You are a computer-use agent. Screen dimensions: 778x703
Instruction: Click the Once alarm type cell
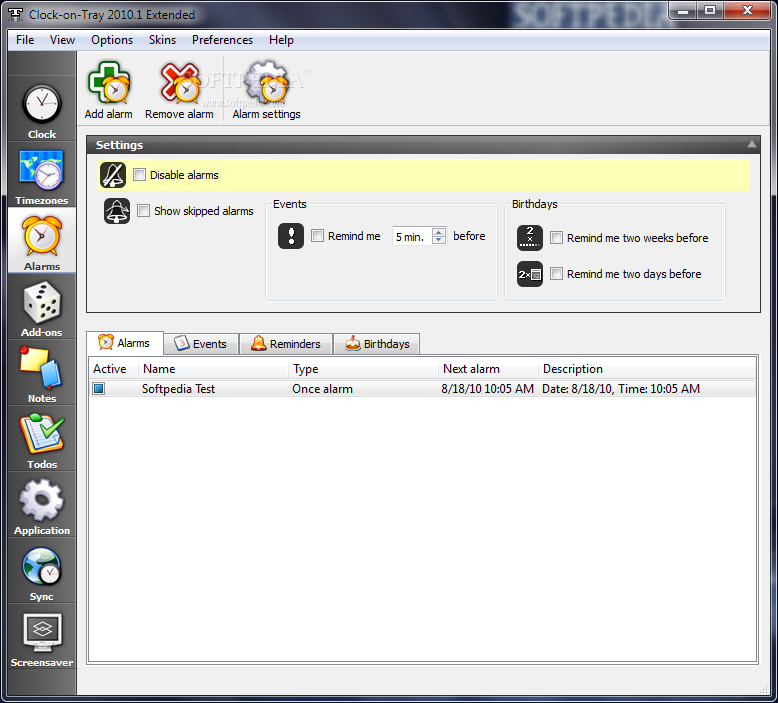(x=323, y=388)
